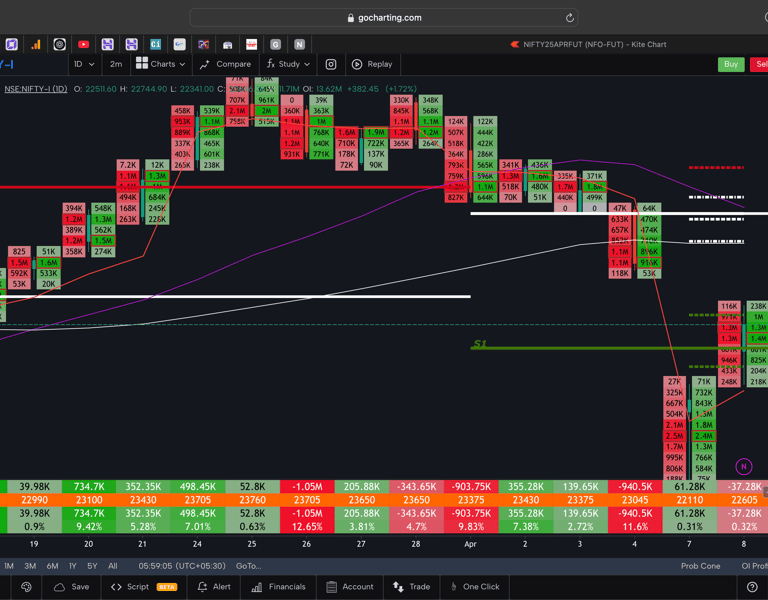This screenshot has height=600, width=768.
Task: Open the color palette theme icon
Action: tap(26, 587)
